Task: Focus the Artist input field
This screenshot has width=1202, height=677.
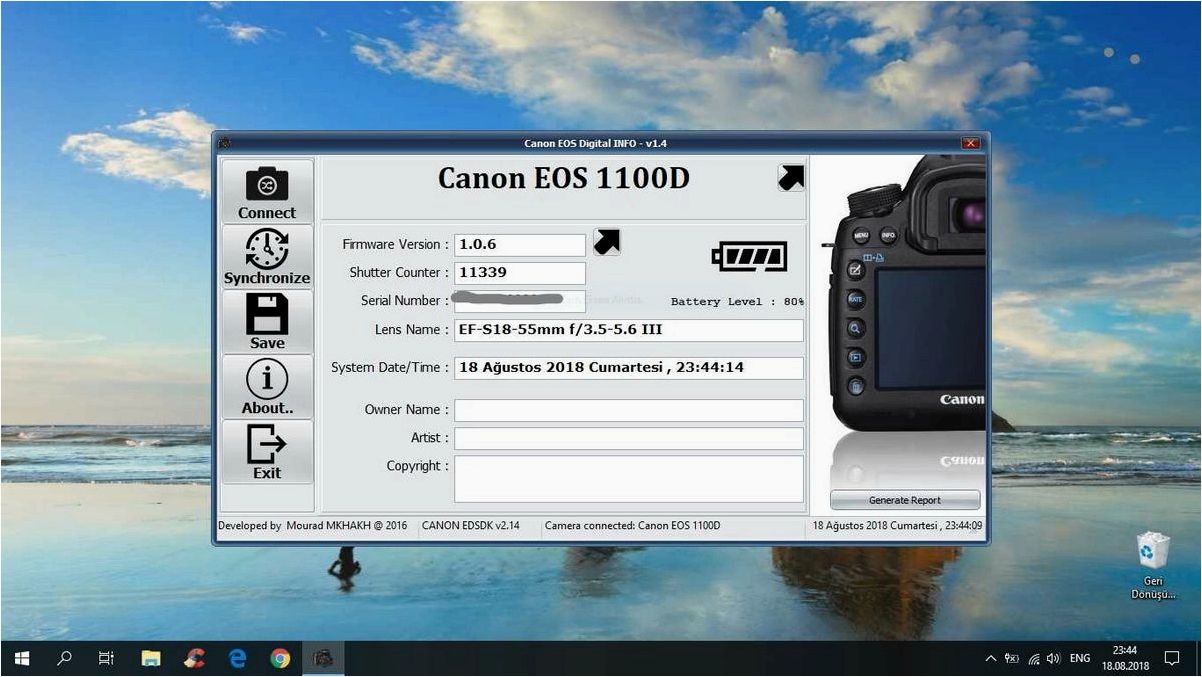Action: click(x=629, y=438)
